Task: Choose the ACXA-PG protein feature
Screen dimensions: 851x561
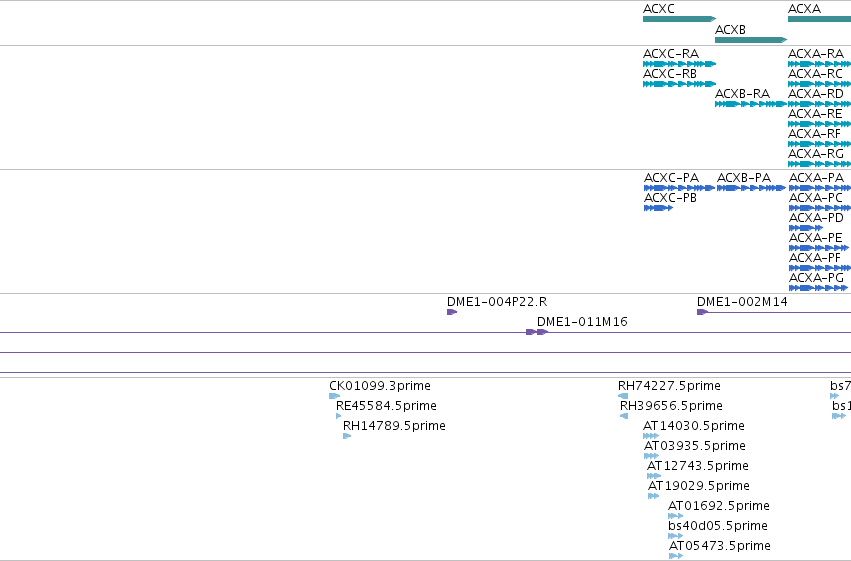Action: [818, 288]
